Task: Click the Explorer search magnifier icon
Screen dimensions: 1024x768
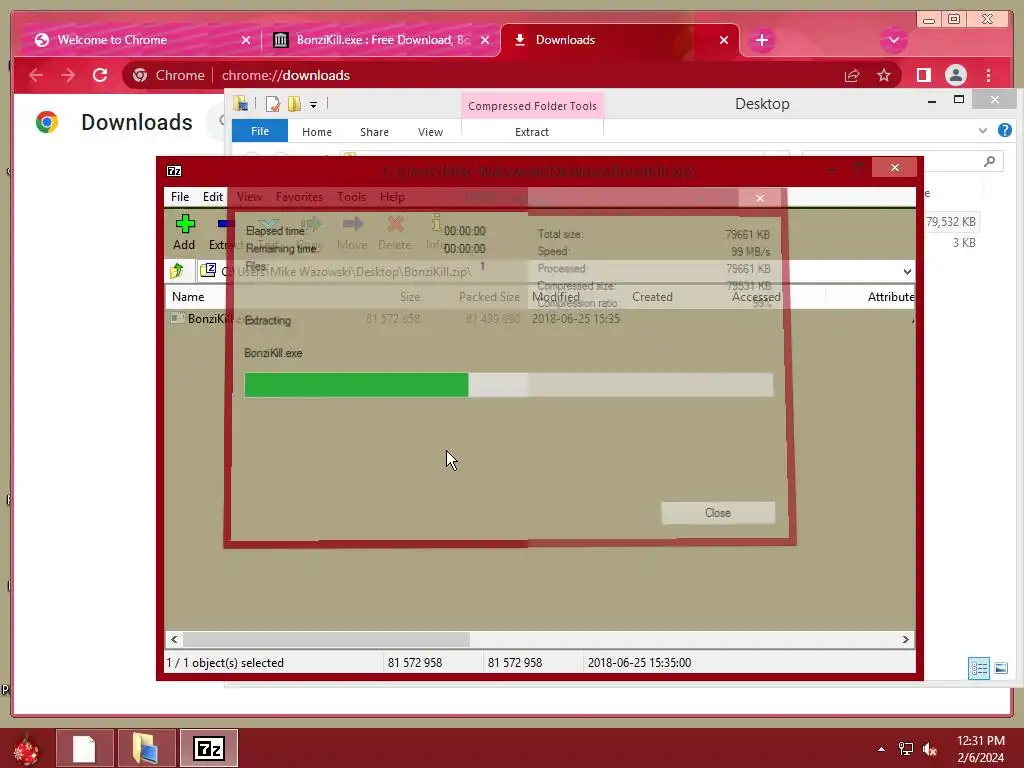Action: (990, 161)
